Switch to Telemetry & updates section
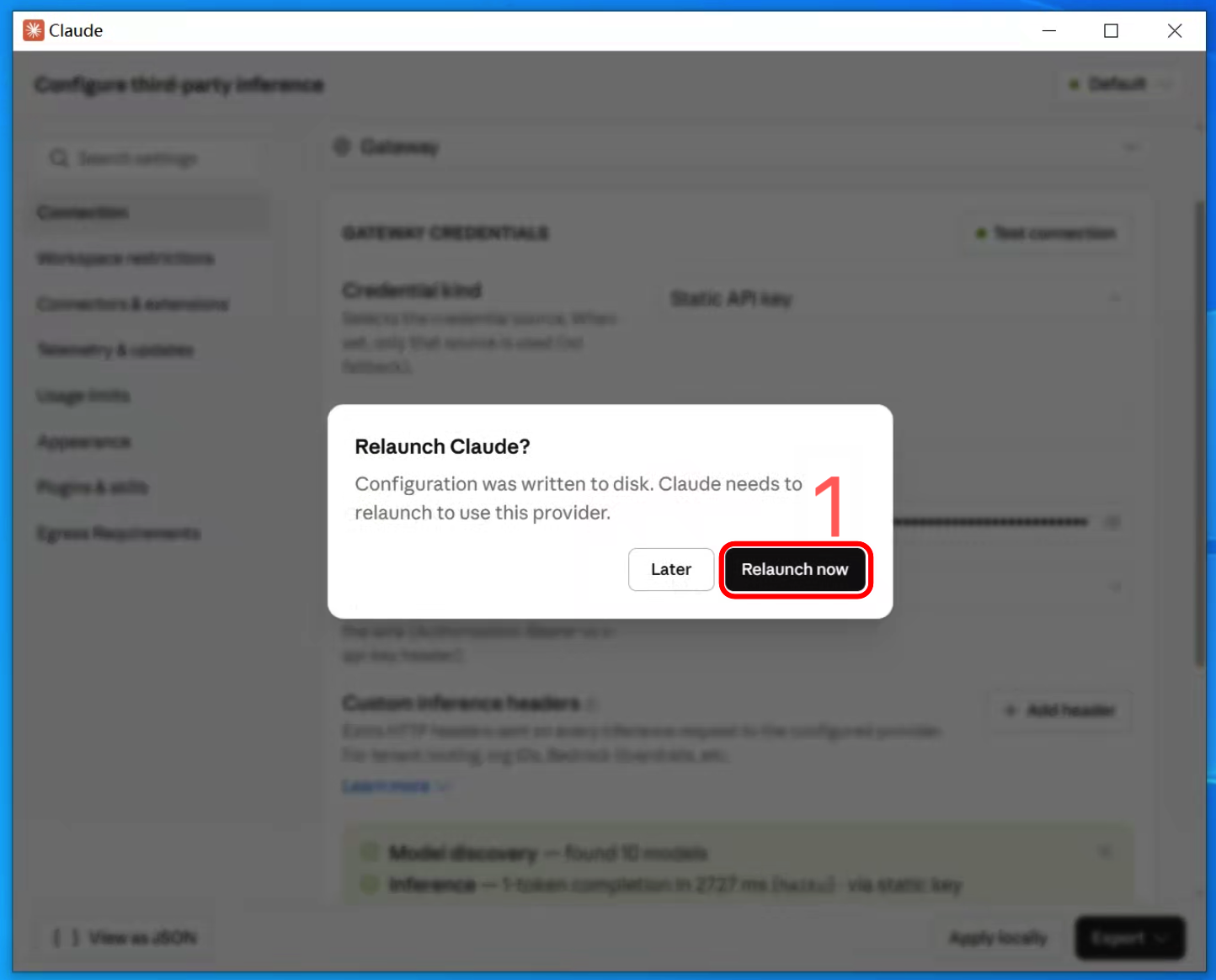Viewport: 1216px width, 980px height. [x=115, y=350]
